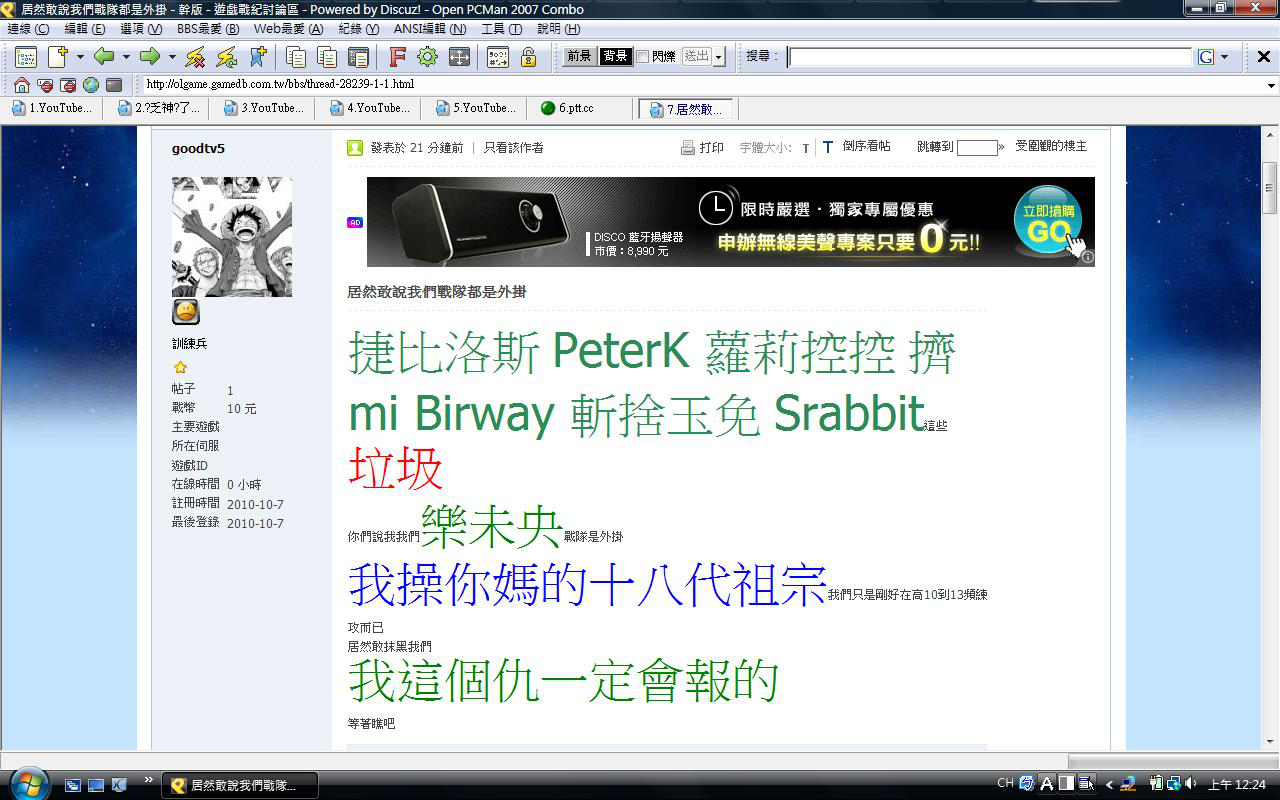1280x800 pixels.
Task: Click the home icon beside the address bar
Action: point(20,85)
